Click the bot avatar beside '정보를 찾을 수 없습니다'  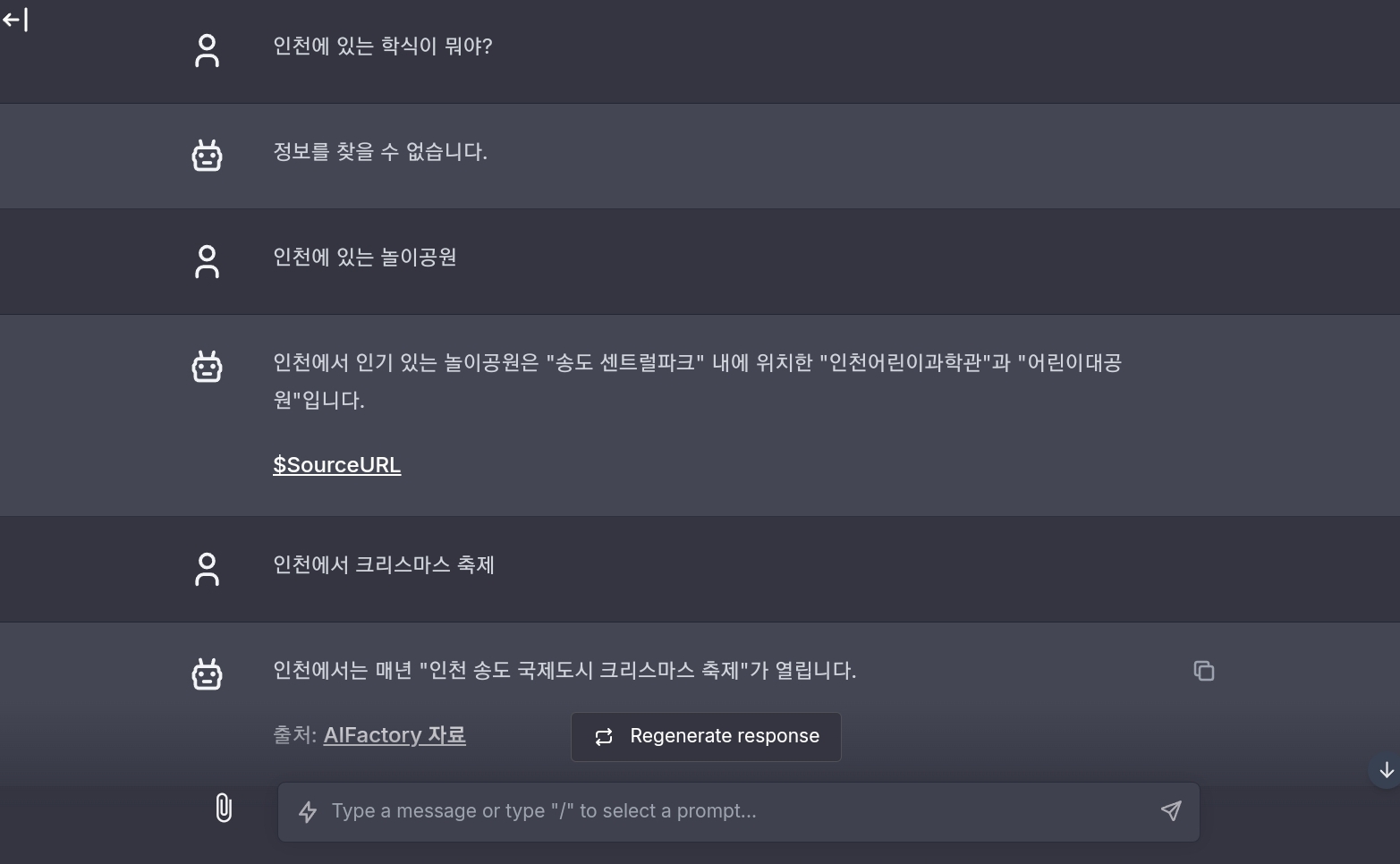207,156
